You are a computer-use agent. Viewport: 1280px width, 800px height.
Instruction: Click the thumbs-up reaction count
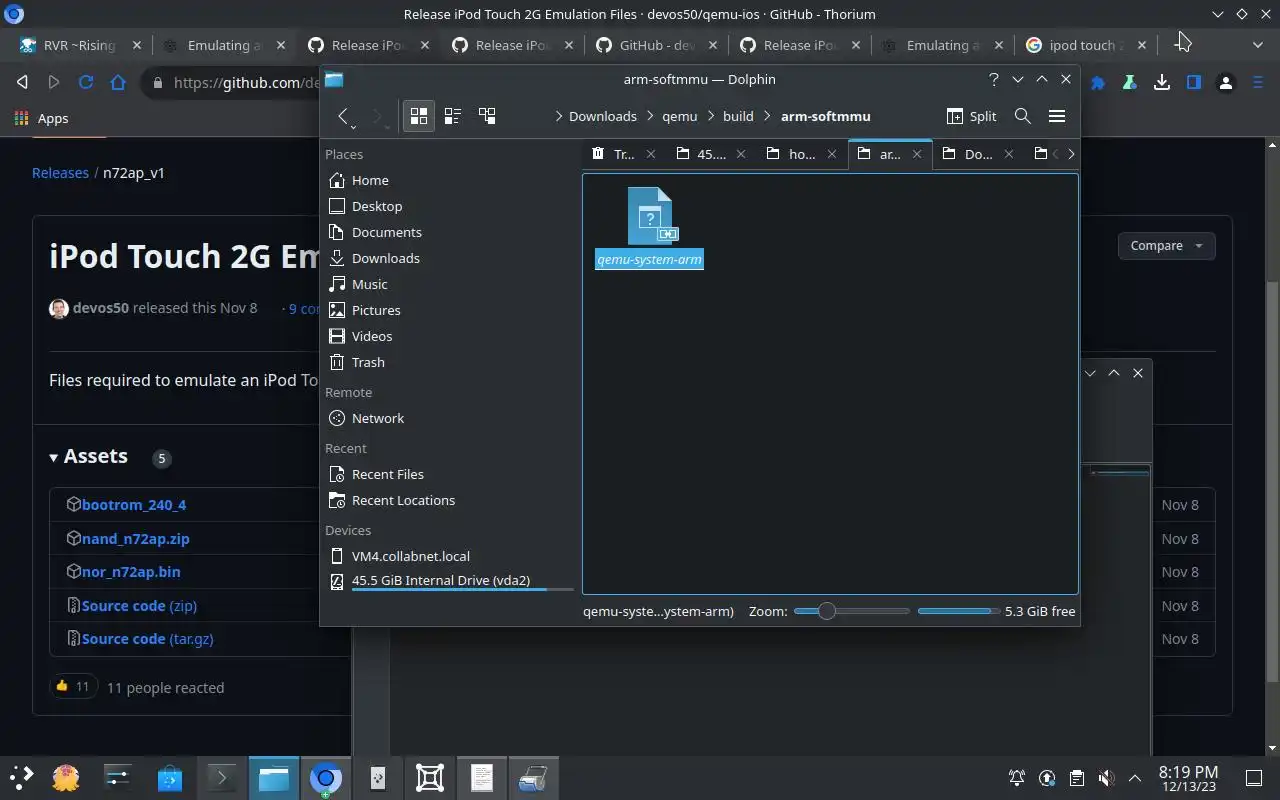pos(73,686)
